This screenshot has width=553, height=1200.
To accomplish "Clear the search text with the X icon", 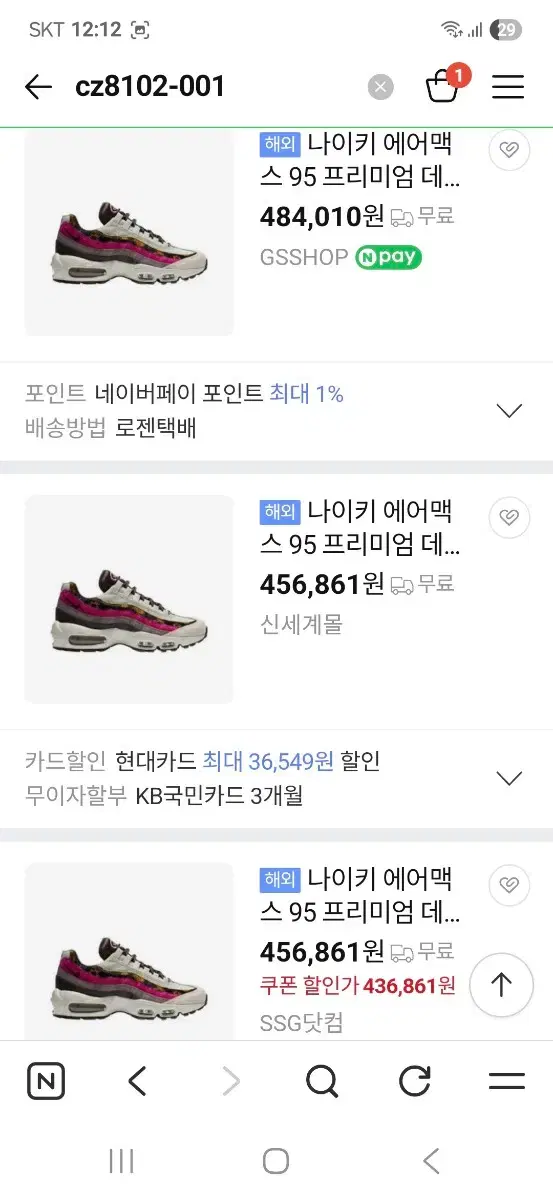I will pos(380,87).
